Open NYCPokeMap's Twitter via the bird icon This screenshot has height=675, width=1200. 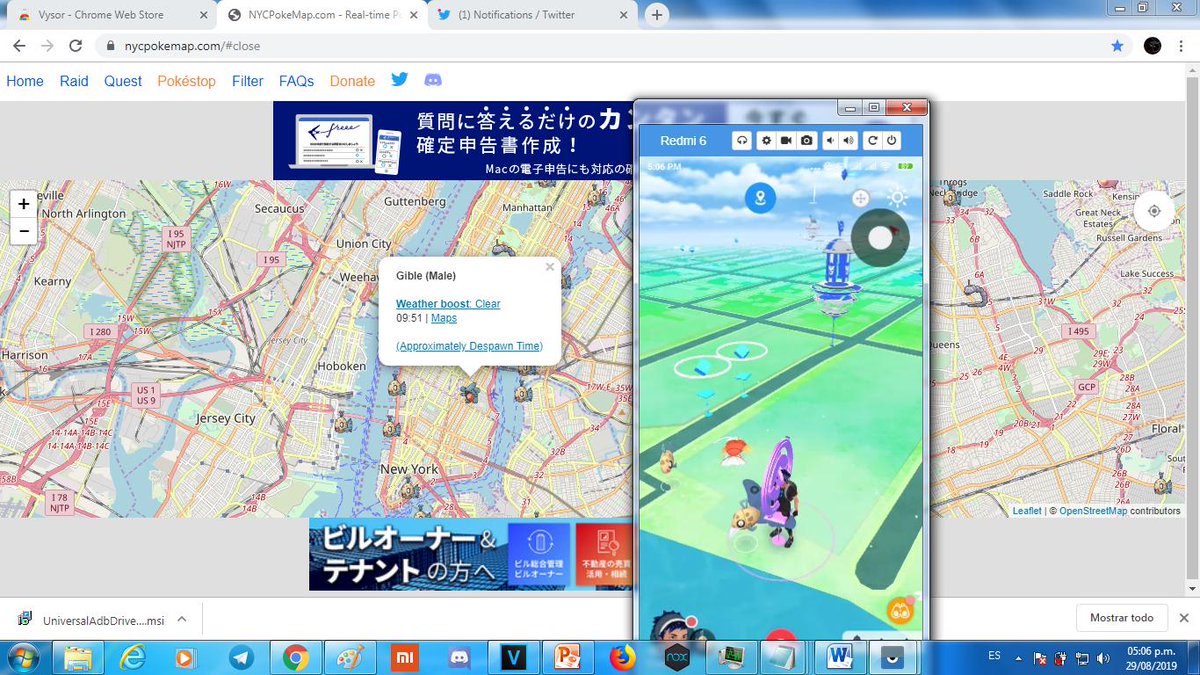399,79
